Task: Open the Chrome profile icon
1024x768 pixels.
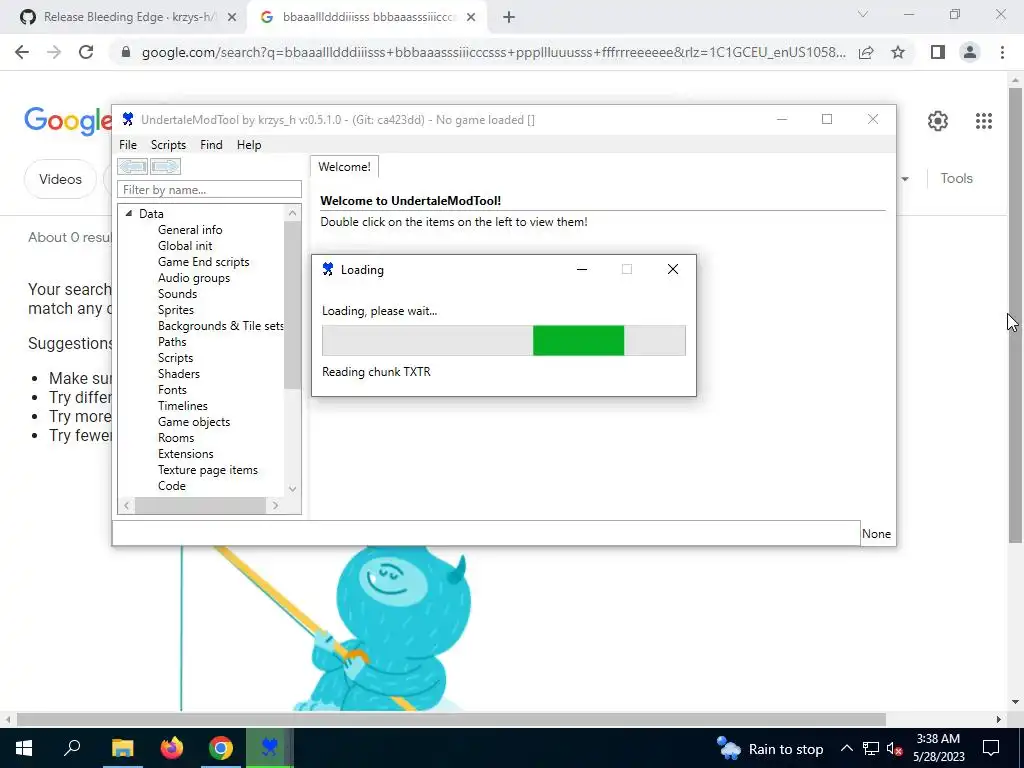Action: 970,52
